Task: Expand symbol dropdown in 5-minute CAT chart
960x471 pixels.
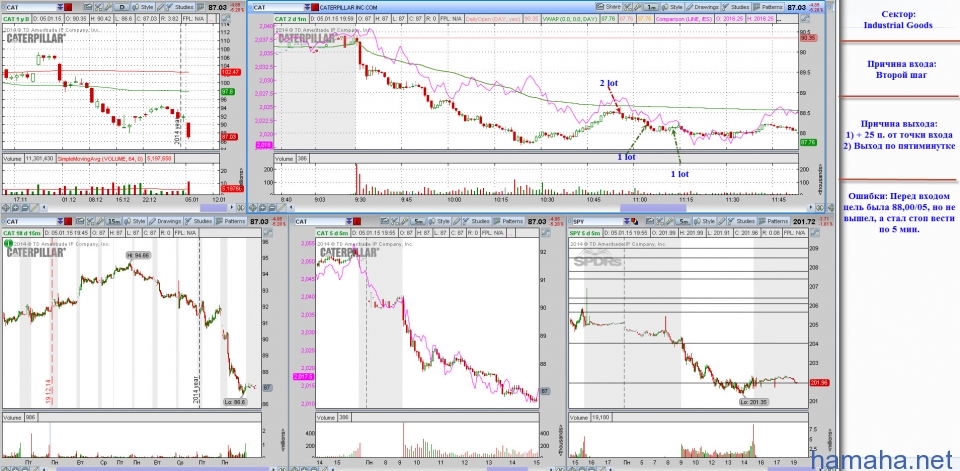Action: [x=349, y=221]
